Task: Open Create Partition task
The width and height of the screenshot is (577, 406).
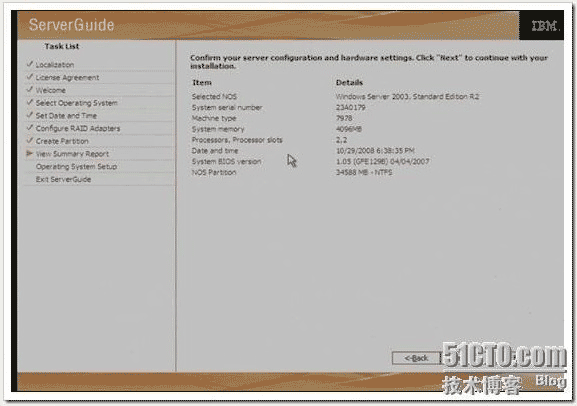Action: (62, 141)
